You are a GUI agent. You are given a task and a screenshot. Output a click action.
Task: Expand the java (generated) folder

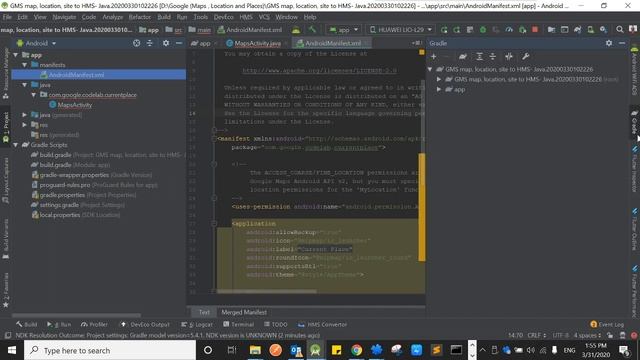click(x=24, y=115)
